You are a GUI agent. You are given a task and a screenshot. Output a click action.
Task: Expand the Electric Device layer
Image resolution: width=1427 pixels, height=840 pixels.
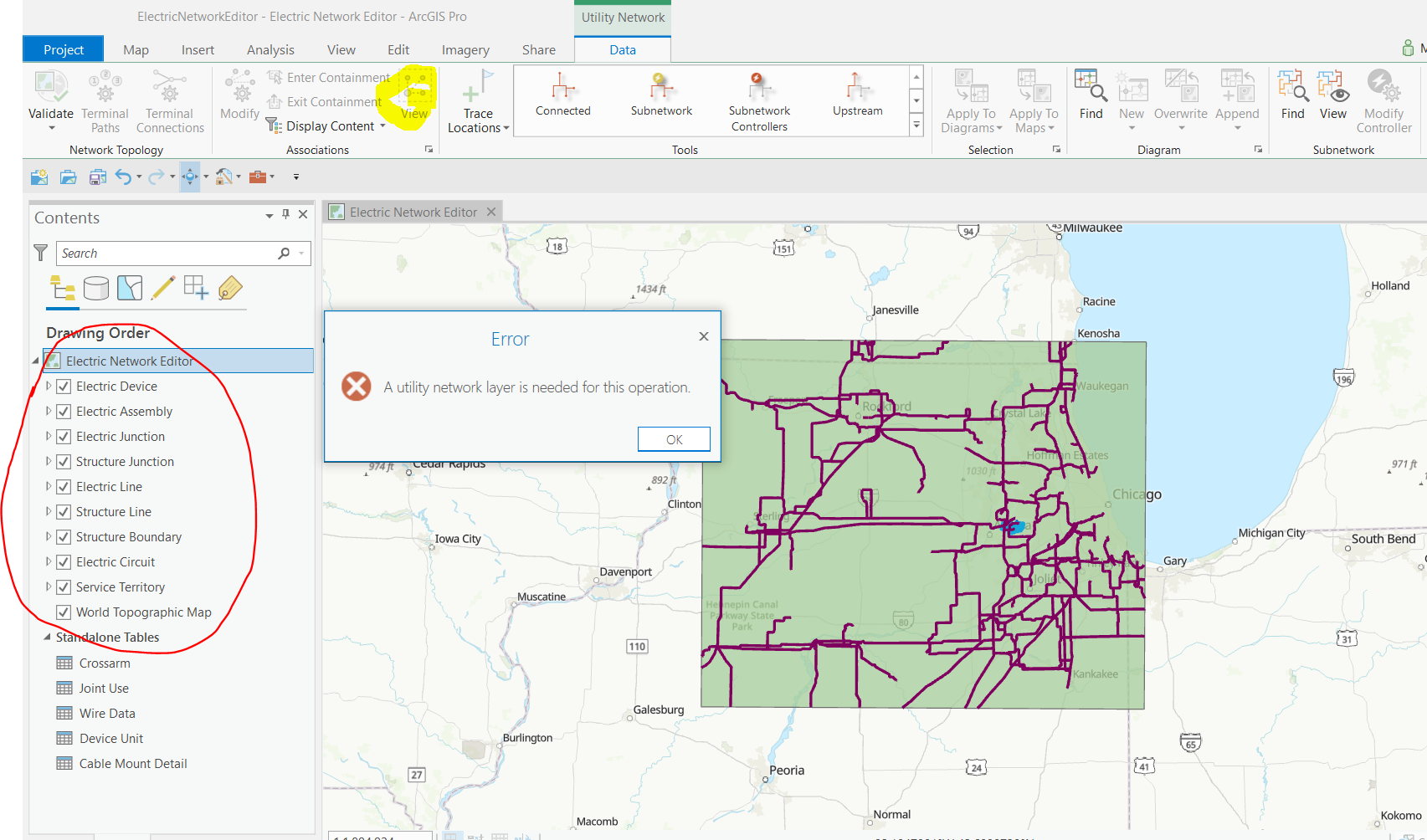tap(49, 386)
